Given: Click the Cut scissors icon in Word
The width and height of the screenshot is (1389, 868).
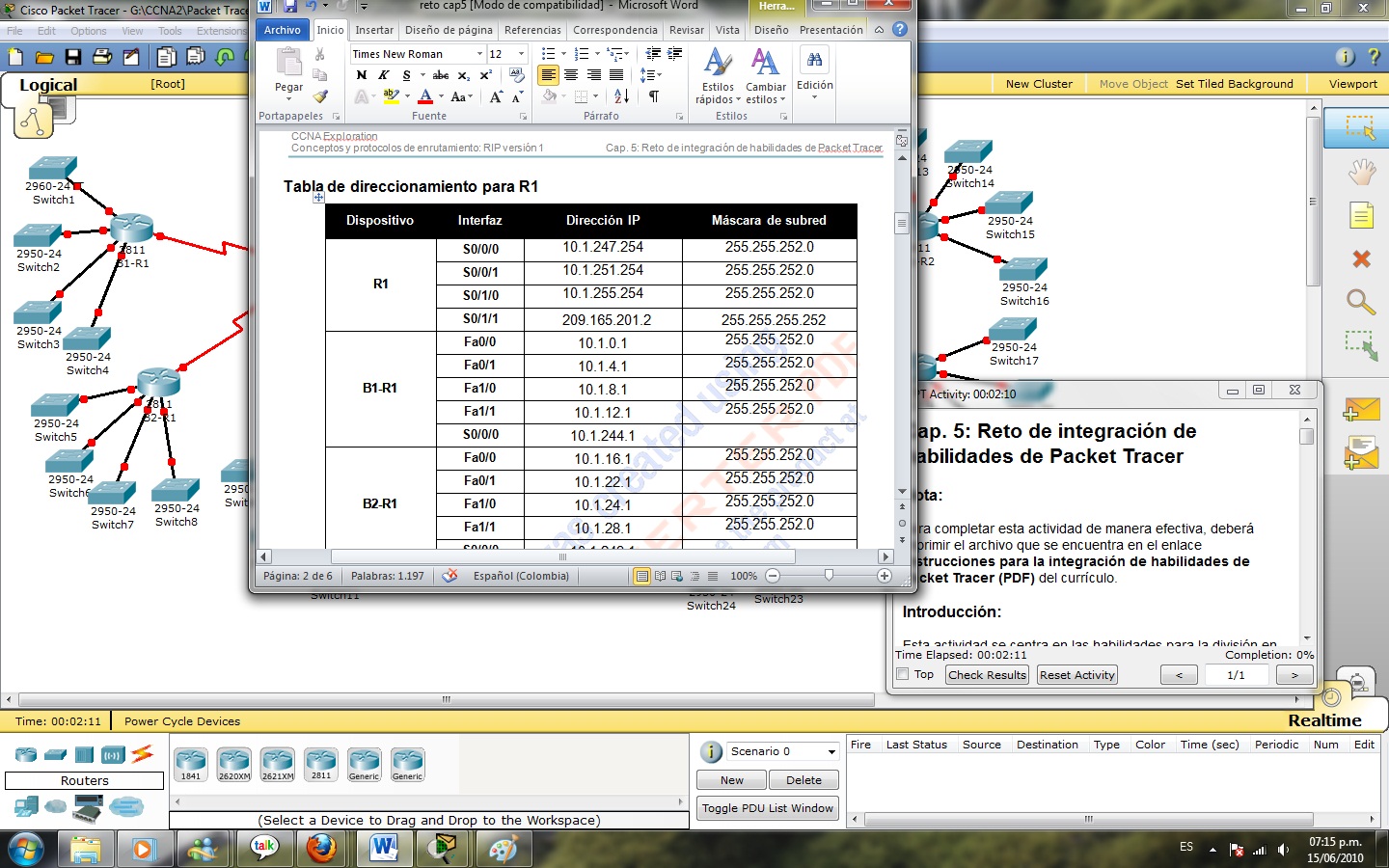Looking at the screenshot, I should pyautogui.click(x=320, y=54).
